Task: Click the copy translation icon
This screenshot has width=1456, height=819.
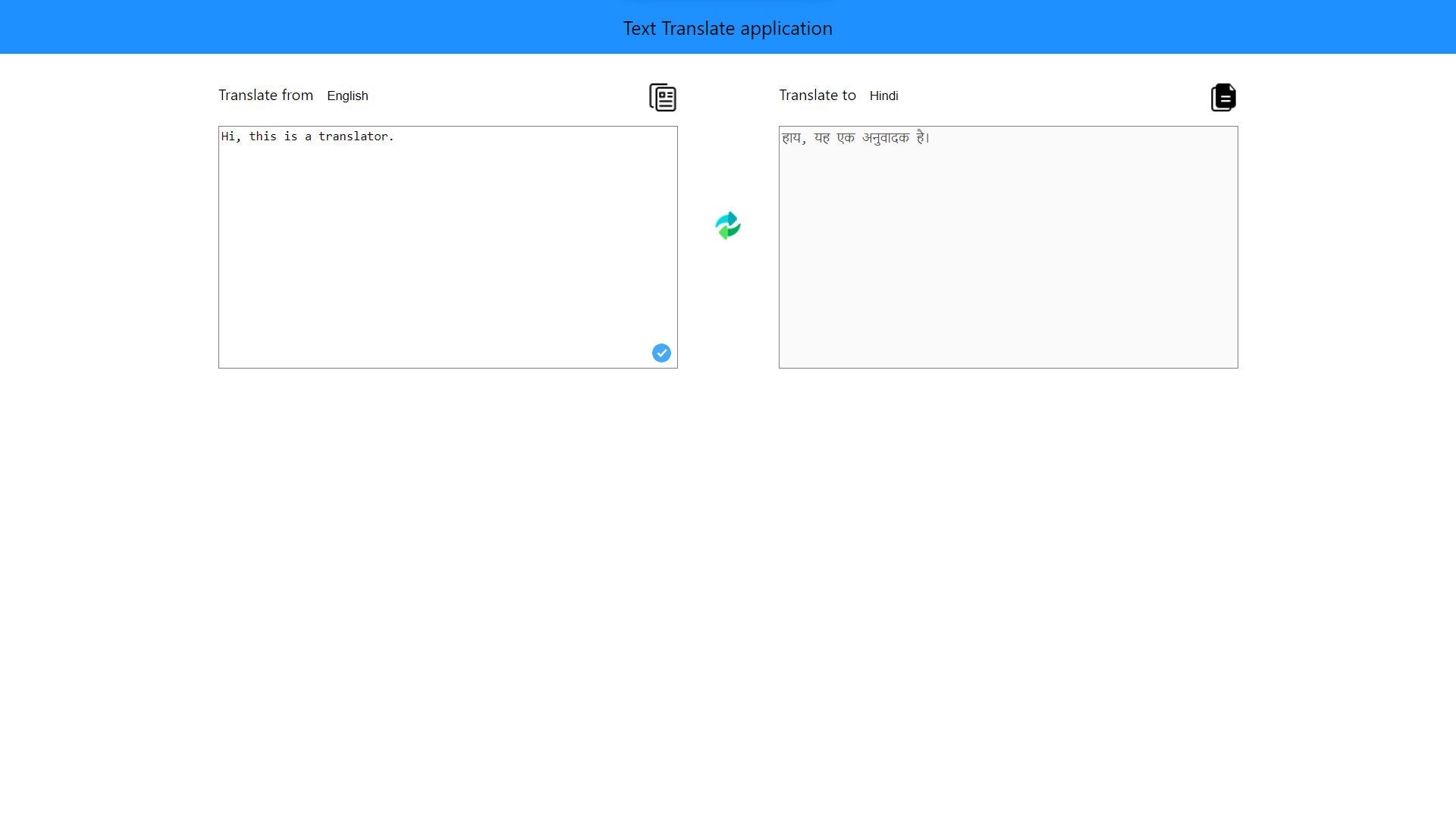Action: (1223, 97)
